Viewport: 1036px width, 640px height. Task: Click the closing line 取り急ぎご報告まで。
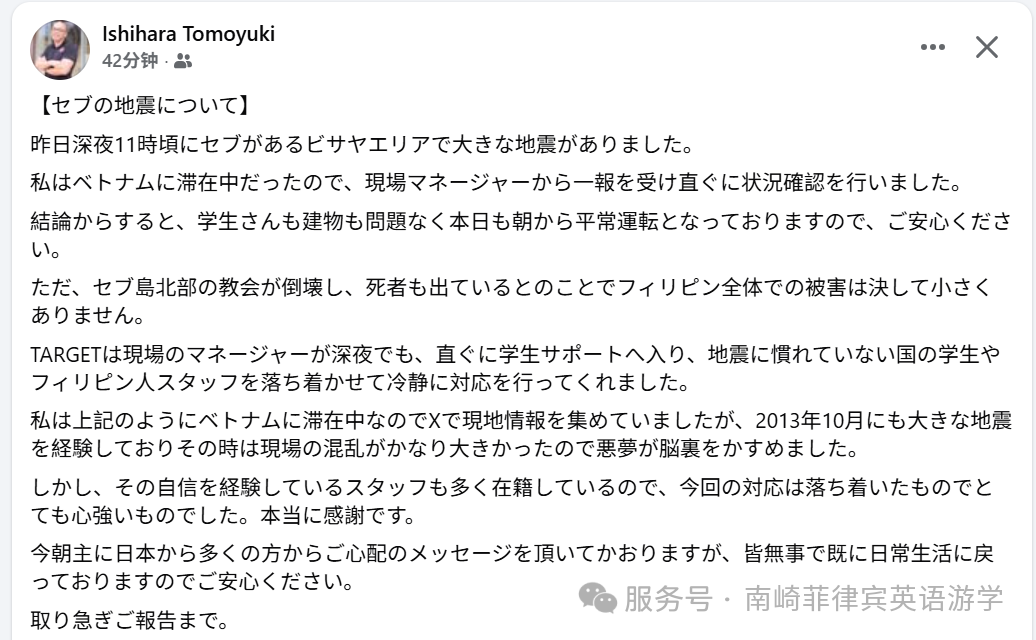tap(131, 621)
